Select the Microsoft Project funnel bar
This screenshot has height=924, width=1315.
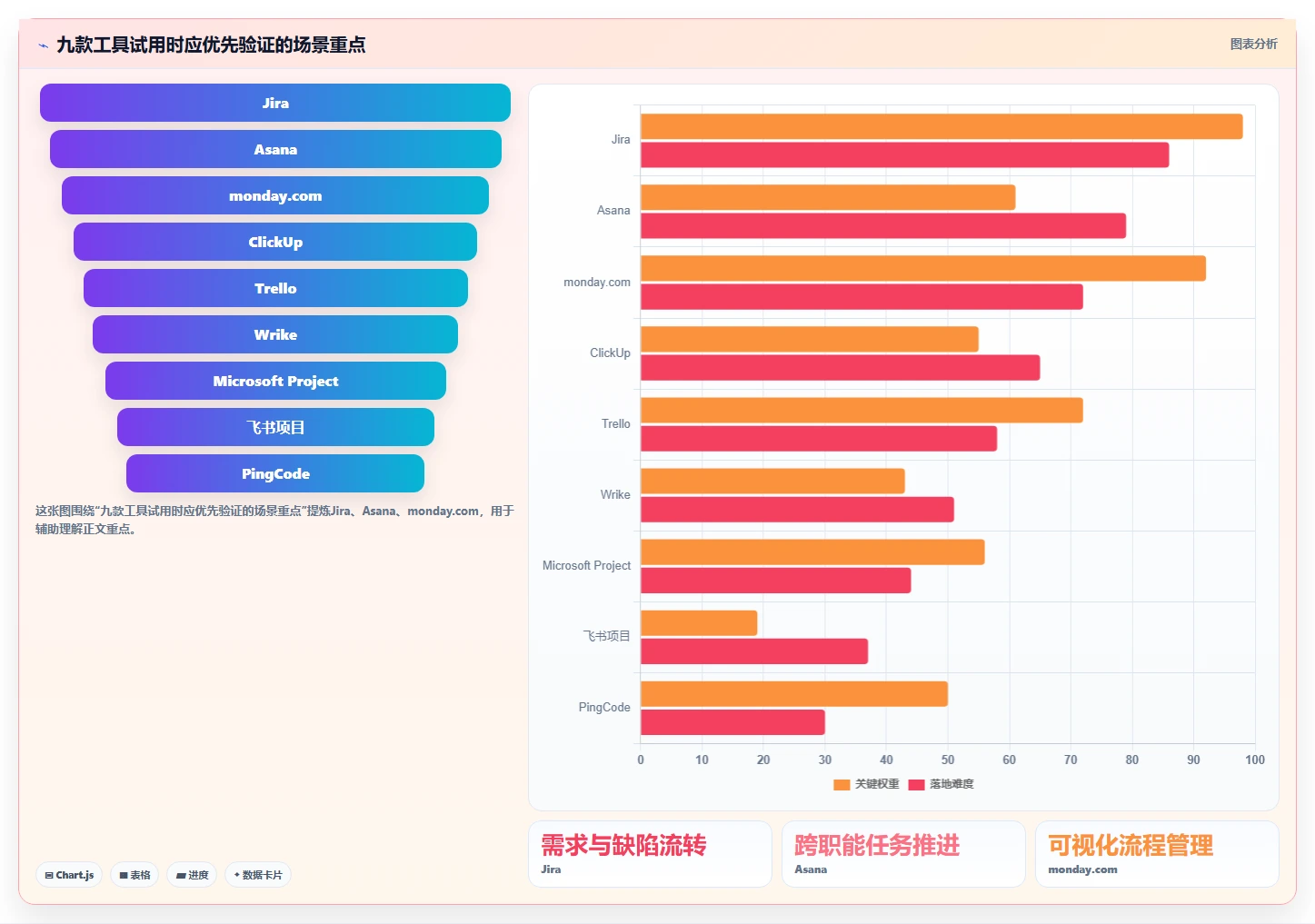[275, 381]
